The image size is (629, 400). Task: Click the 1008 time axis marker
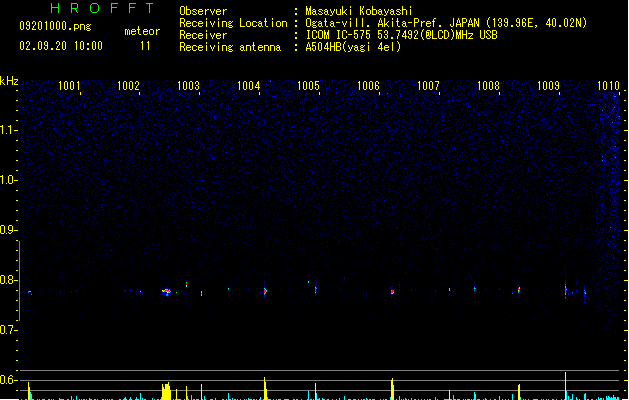pyautogui.click(x=488, y=86)
